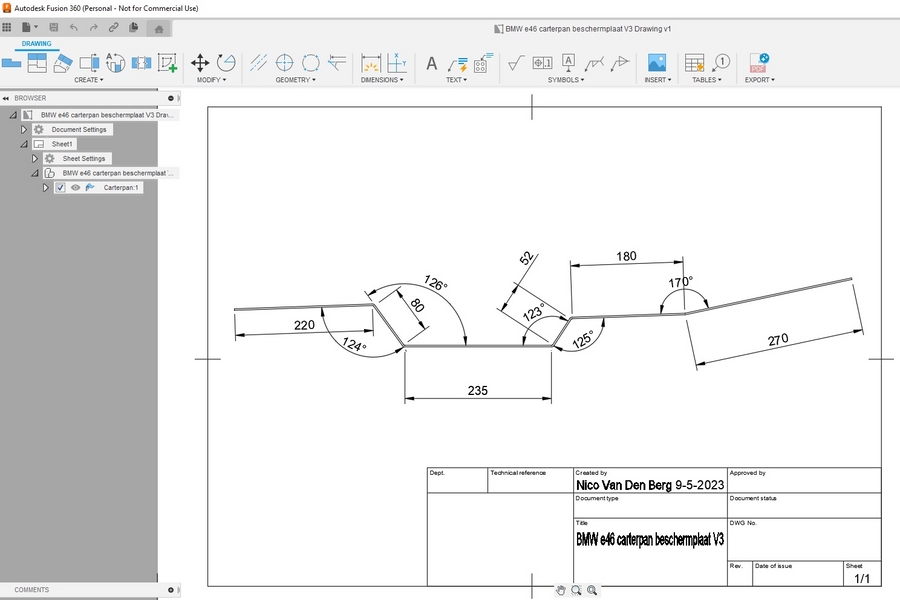Screen dimensions: 900x600
Task: Select the Taper and Slope symbol tool
Action: pyautogui.click(x=620, y=63)
